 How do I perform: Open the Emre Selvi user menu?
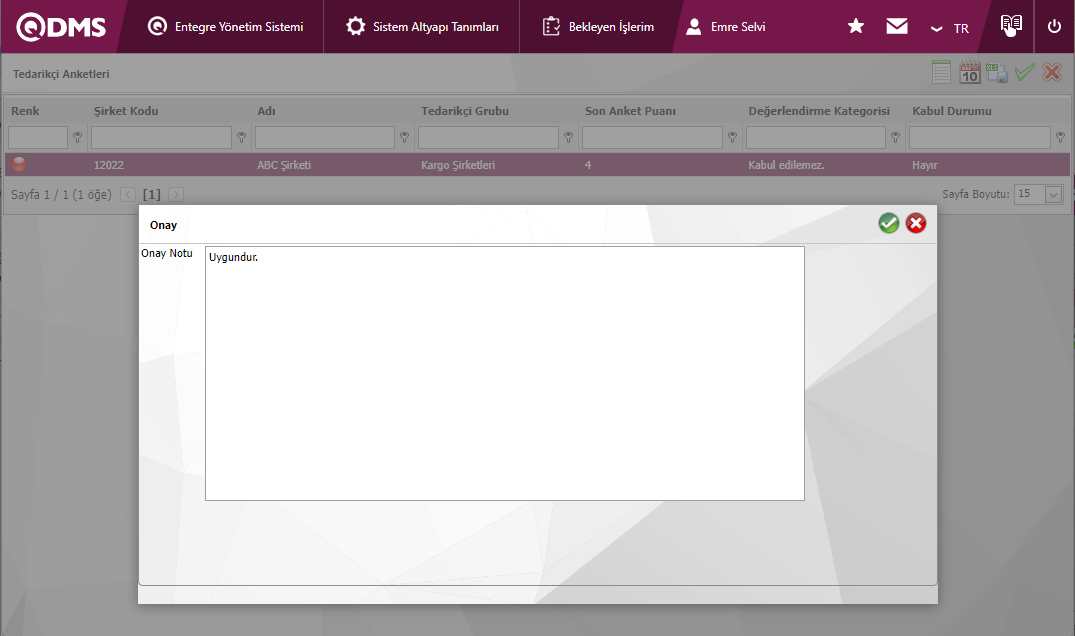[x=725, y=27]
